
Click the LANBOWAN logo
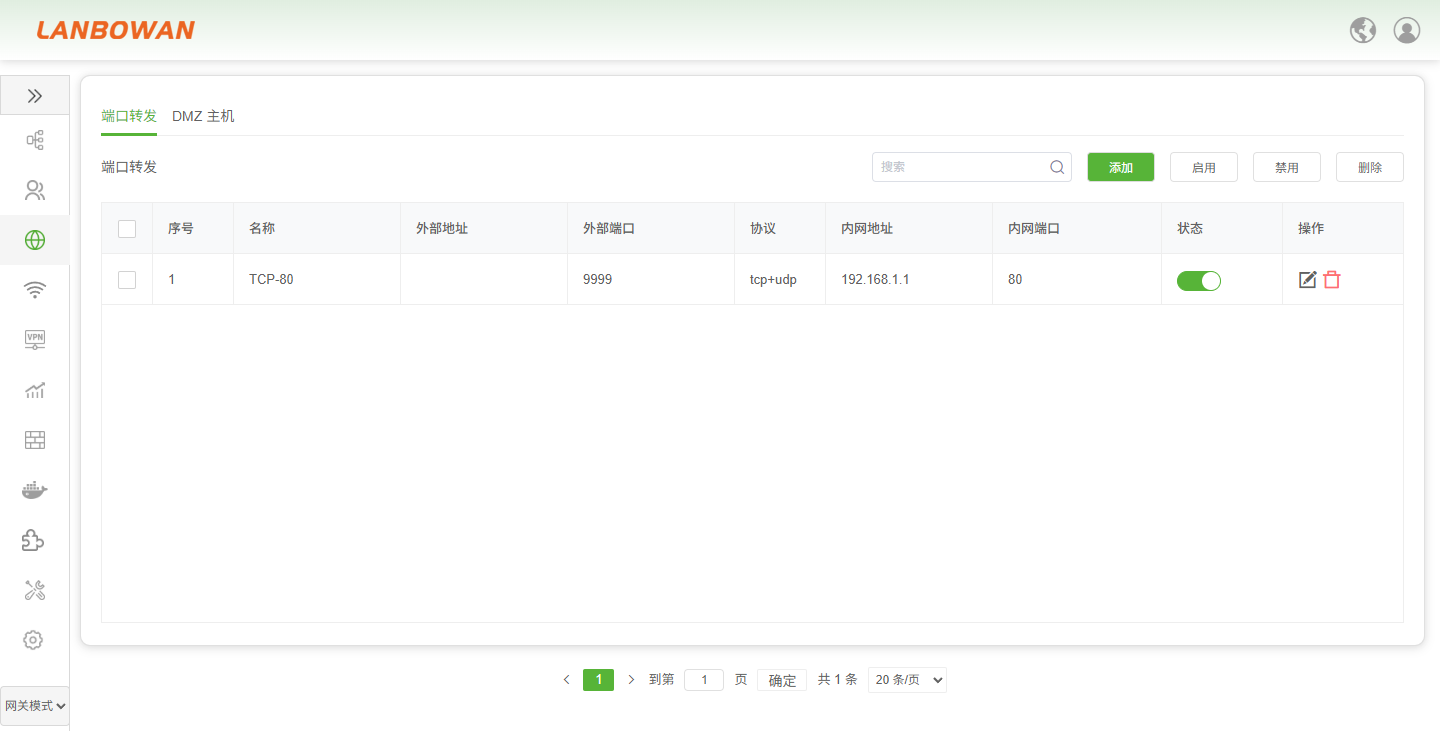tap(116, 30)
